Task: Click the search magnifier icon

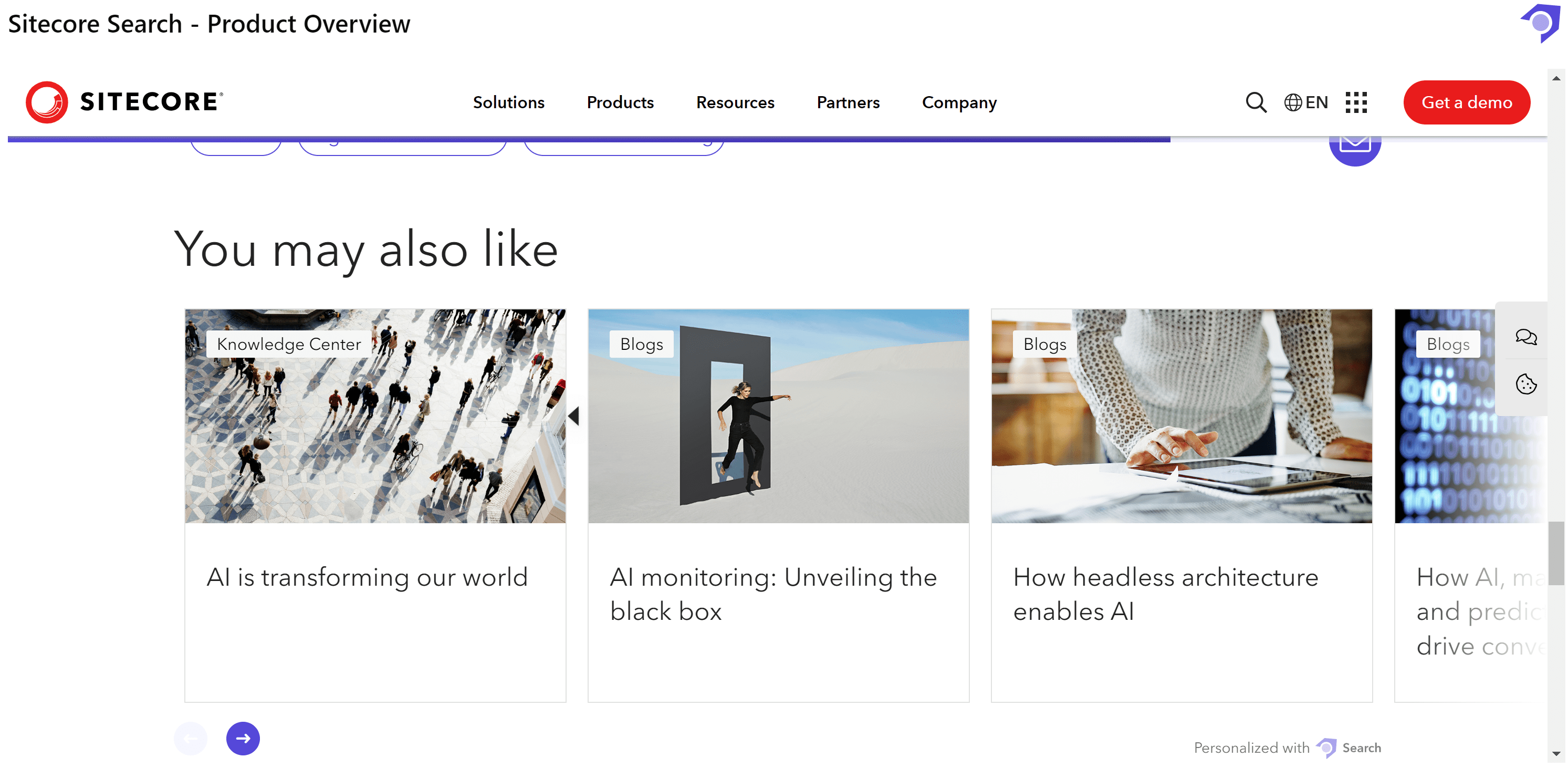Action: [1255, 102]
